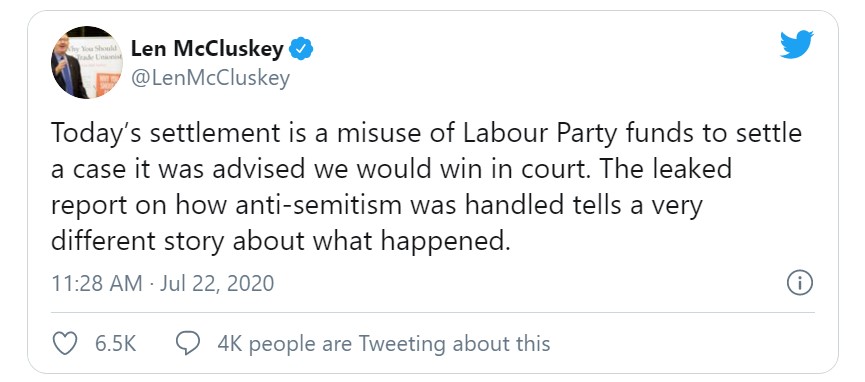Image resolution: width=865 pixels, height=382 pixels.
Task: Open Len McCluskey's profile avatar photo
Action: point(87,62)
